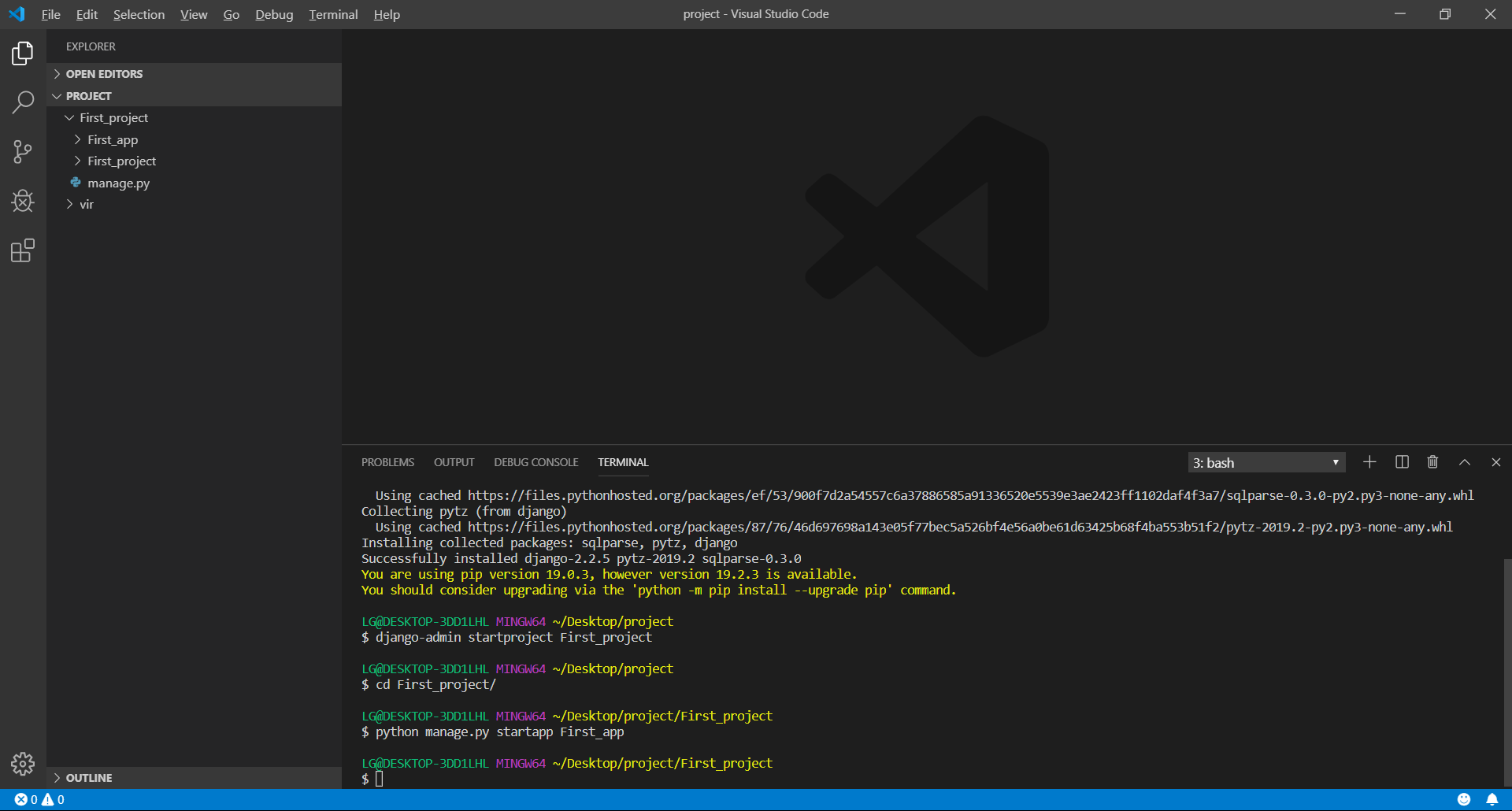Click the terminal vertical scrollbar
This screenshot has width=1512, height=811.
[x=1507, y=673]
